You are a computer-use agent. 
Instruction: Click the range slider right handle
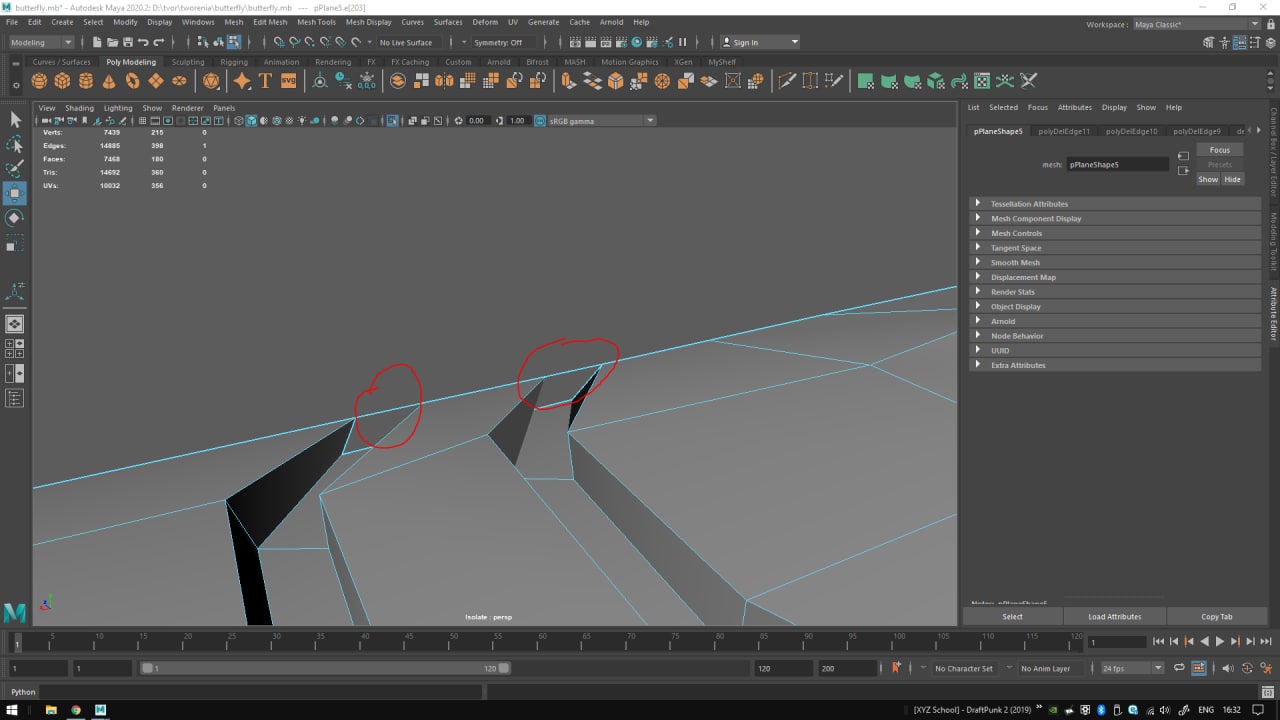pos(504,668)
